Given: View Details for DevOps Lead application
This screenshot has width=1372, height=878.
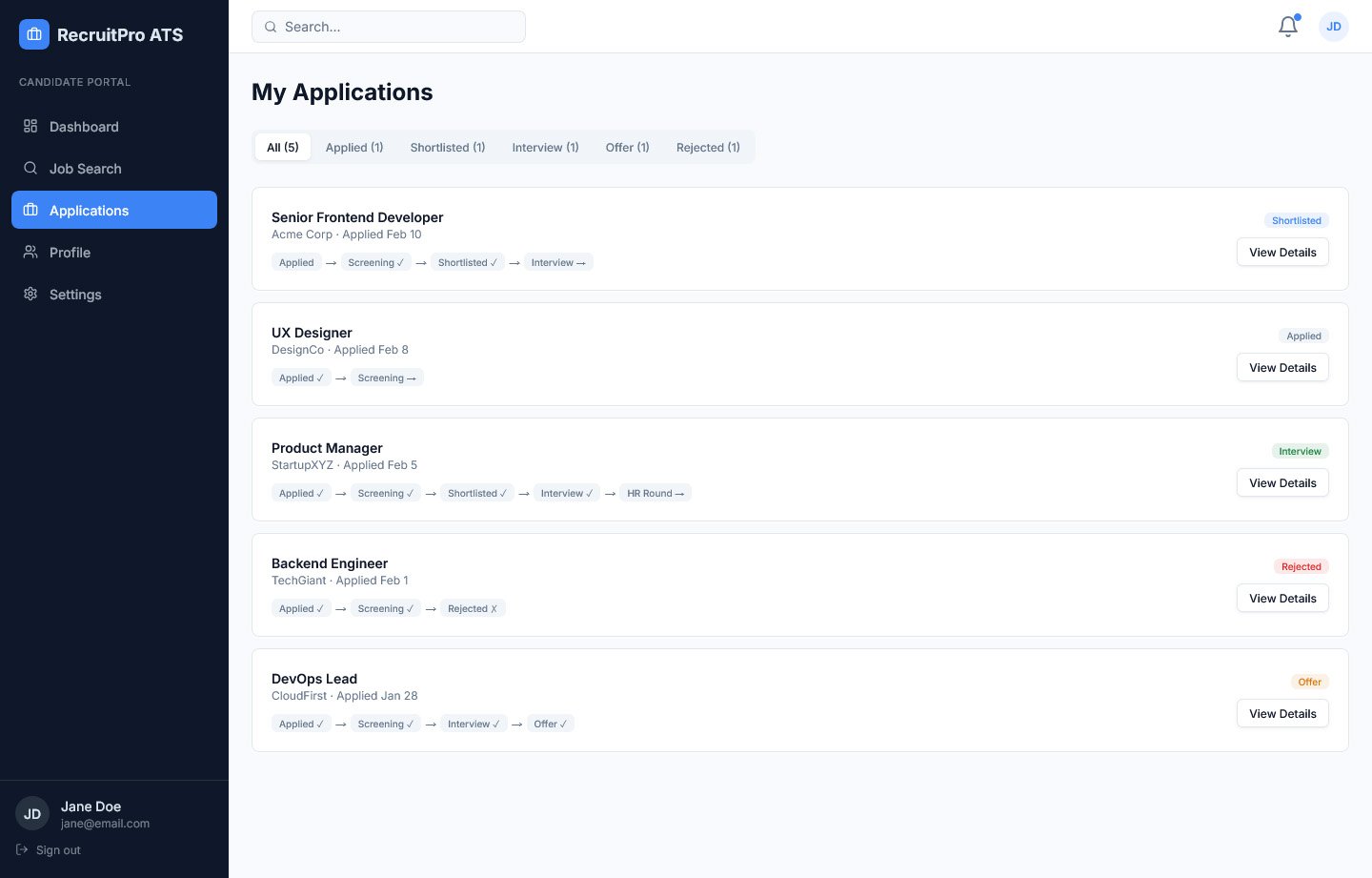Looking at the screenshot, I should tap(1282, 714).
